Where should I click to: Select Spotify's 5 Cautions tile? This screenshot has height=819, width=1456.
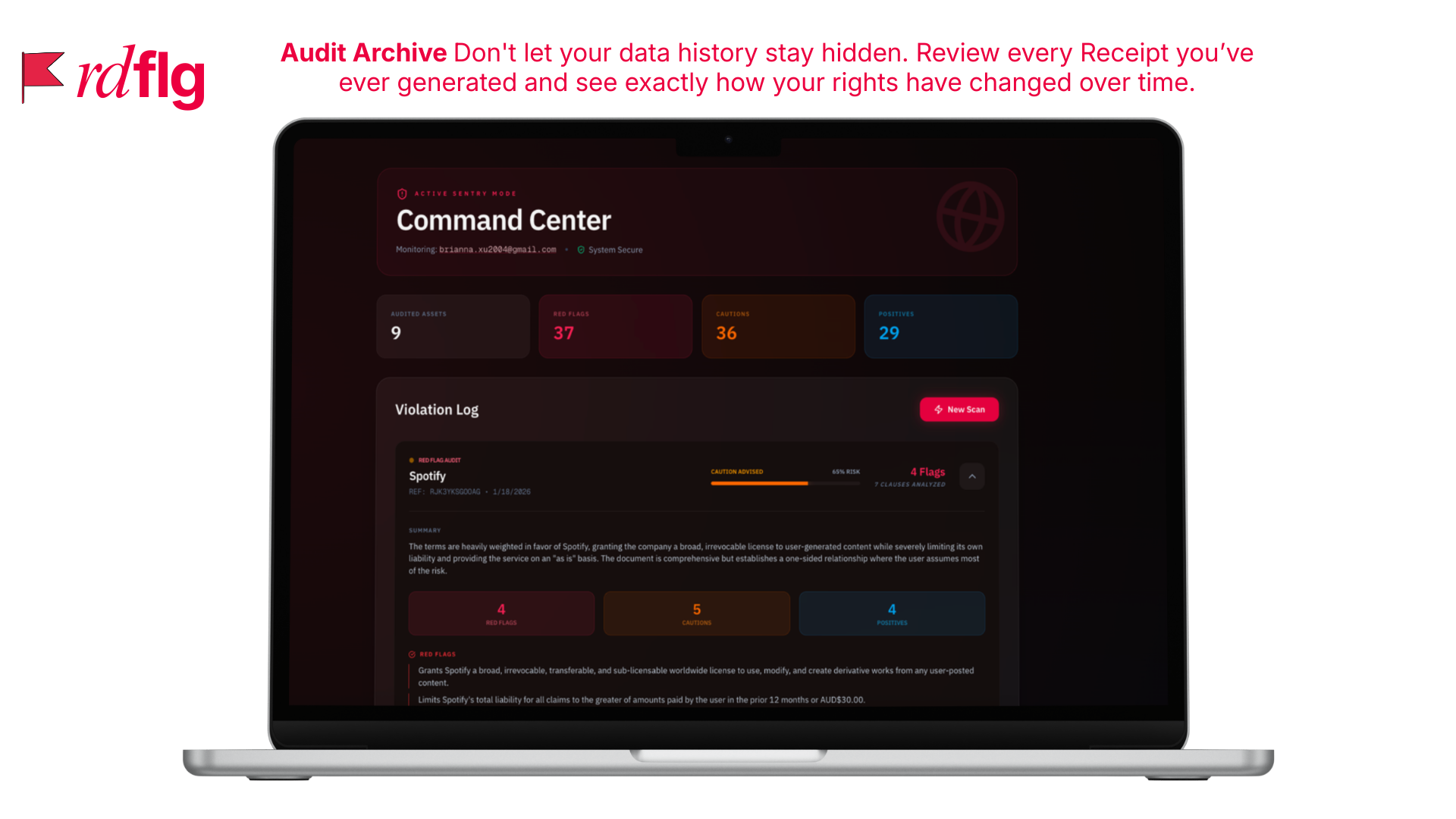coord(696,613)
